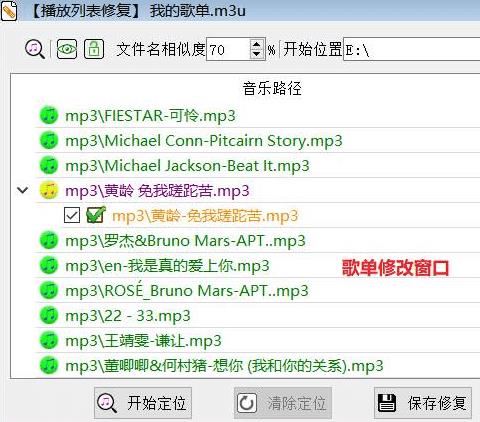Click the 保存修复 save button
The width and height of the screenshot is (480, 422).
tap(423, 403)
